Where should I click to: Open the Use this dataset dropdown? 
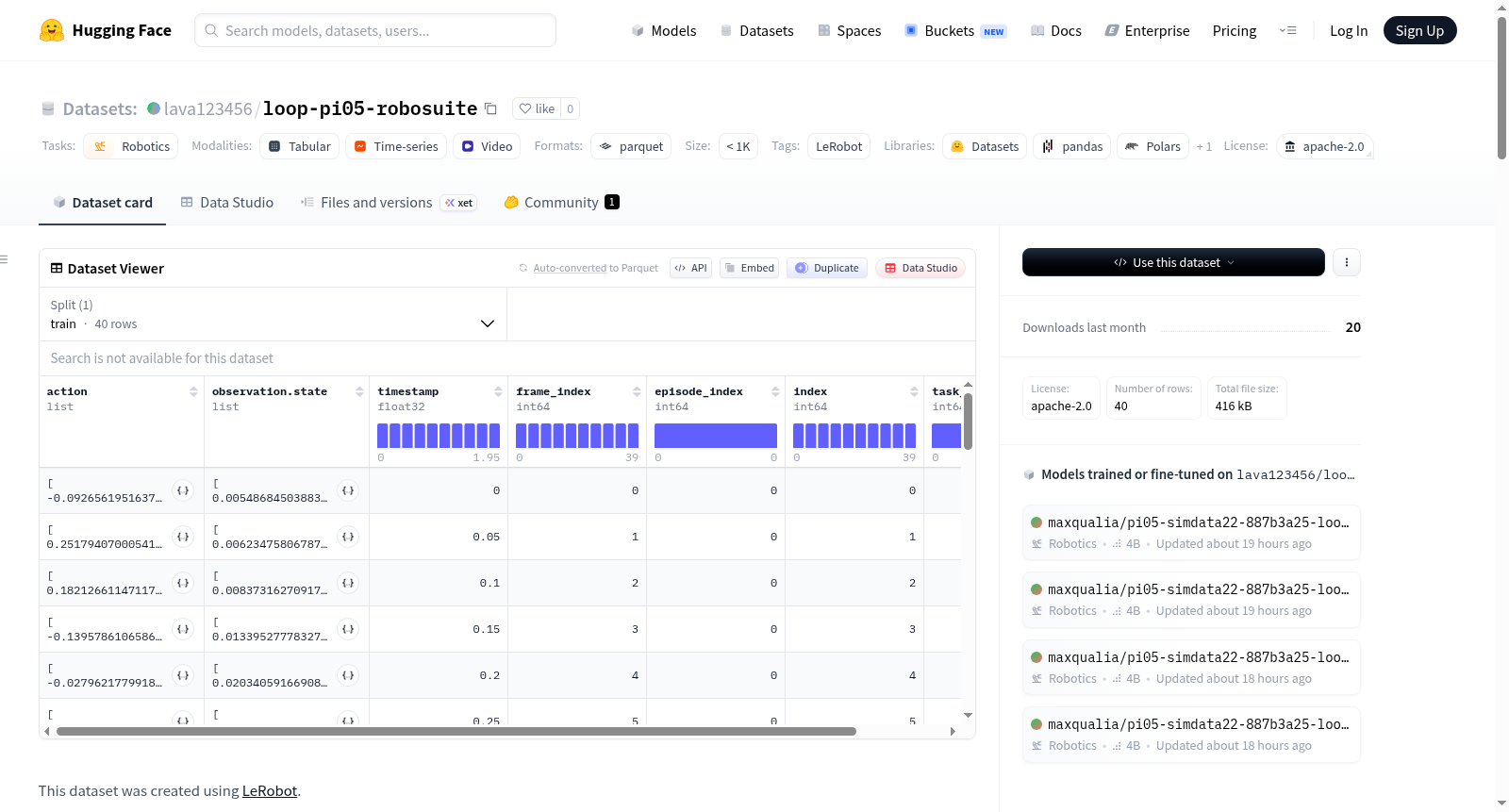point(1173,262)
